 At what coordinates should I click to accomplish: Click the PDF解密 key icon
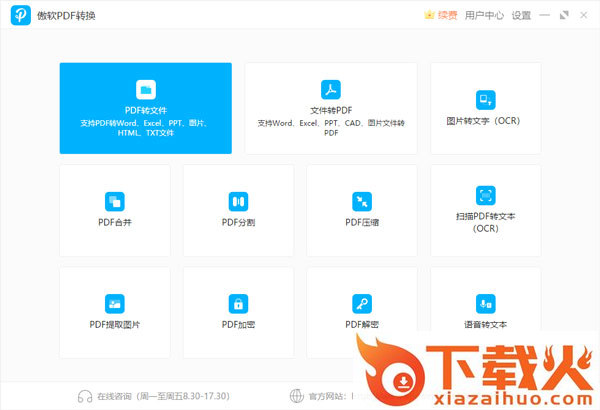[x=362, y=304]
